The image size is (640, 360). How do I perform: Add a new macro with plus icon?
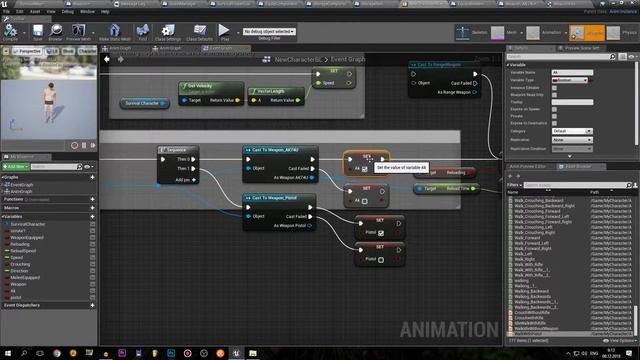click(93, 208)
